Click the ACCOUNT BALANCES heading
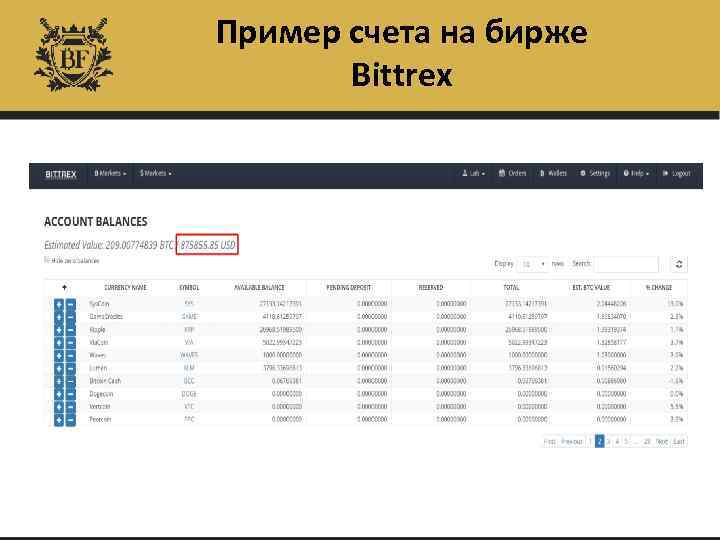 [96, 222]
